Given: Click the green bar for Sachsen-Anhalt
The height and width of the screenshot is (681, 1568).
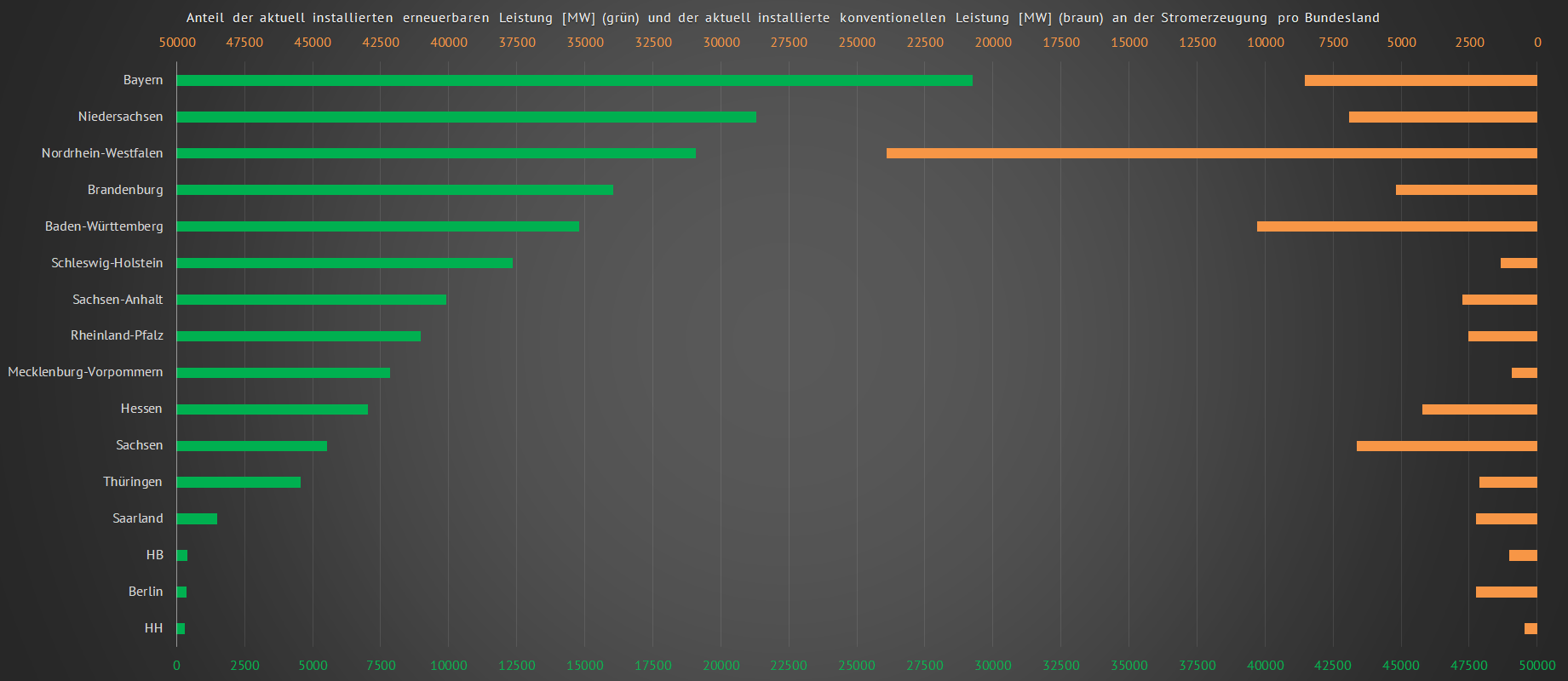Looking at the screenshot, I should click(x=311, y=300).
